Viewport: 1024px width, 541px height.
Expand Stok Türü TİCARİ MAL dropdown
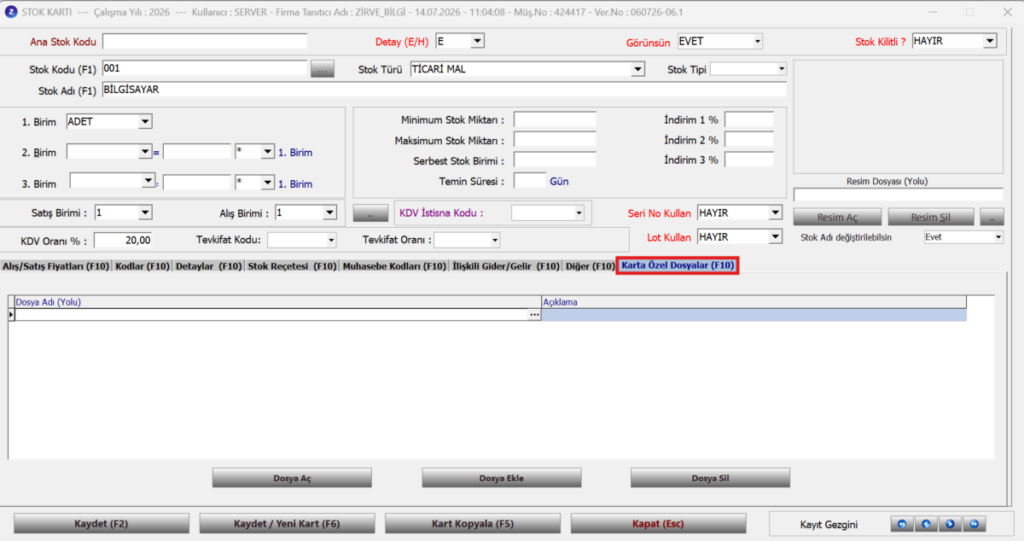point(637,69)
